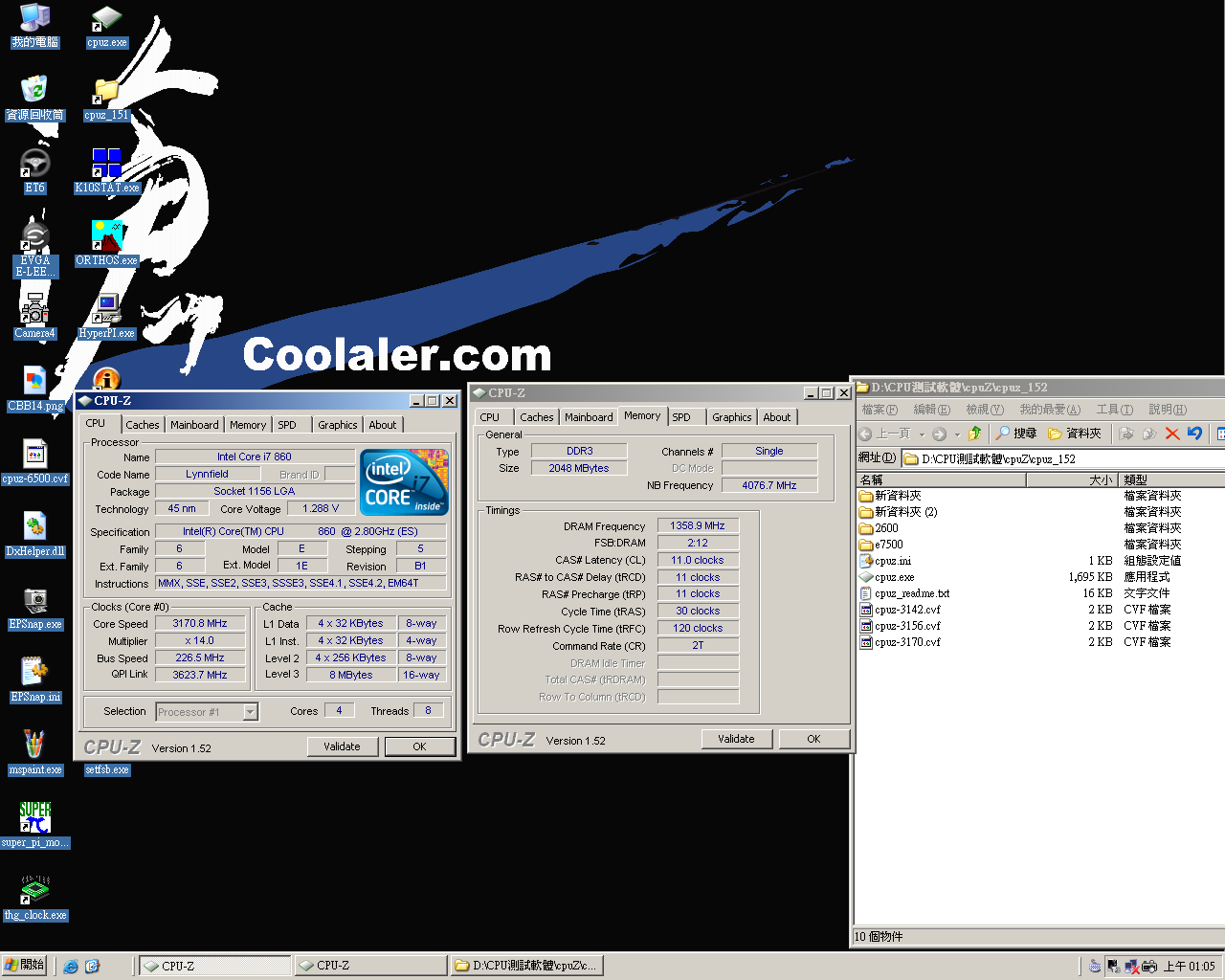The image size is (1225, 980).
Task: Switch to Caches tab in left CPU-Z
Action: click(x=143, y=425)
